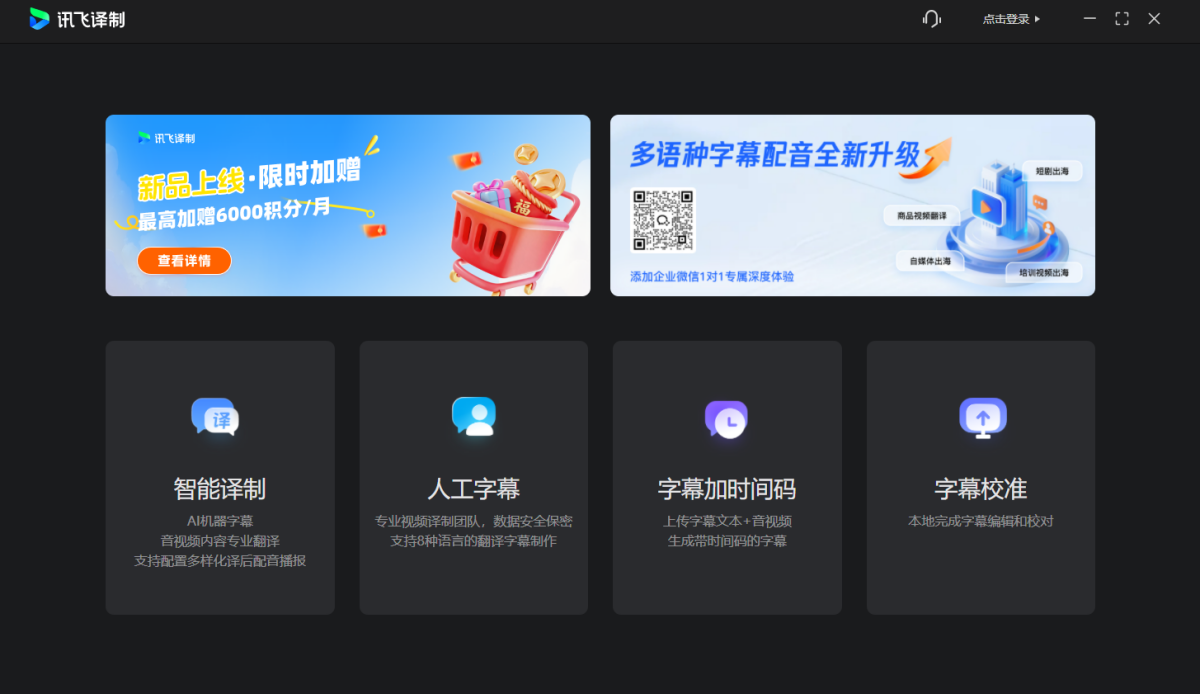Screen dimensions: 1200x694
Task: Open the 人工字幕 card title
Action: click(474, 489)
